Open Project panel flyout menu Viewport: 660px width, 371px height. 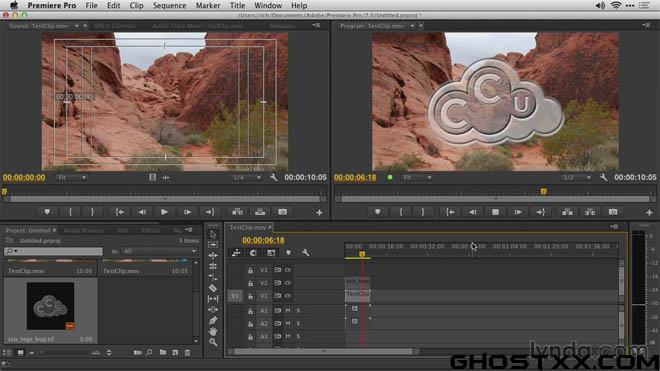click(x=189, y=230)
